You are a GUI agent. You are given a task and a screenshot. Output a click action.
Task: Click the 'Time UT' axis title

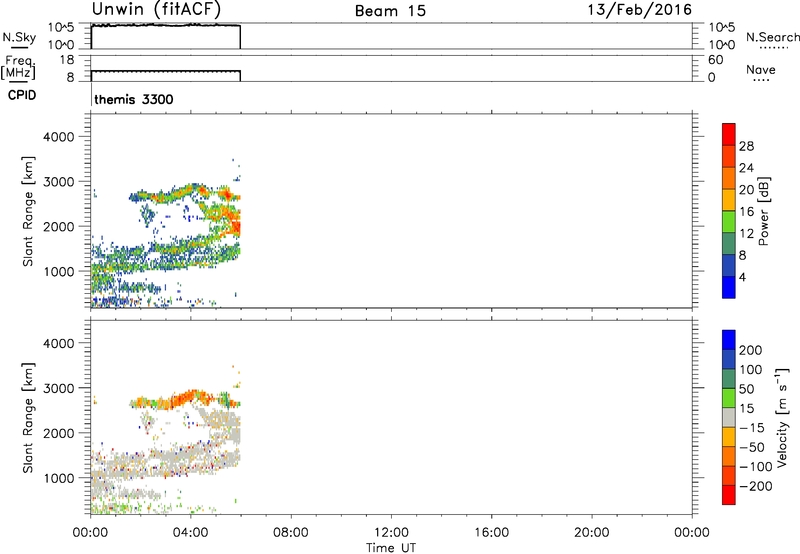391,548
